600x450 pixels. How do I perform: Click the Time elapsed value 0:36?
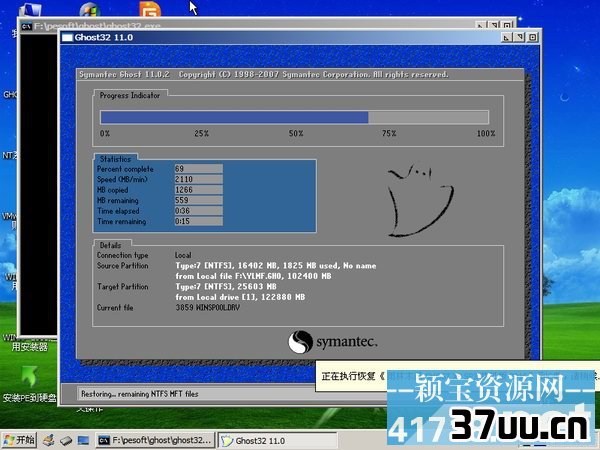(198, 211)
